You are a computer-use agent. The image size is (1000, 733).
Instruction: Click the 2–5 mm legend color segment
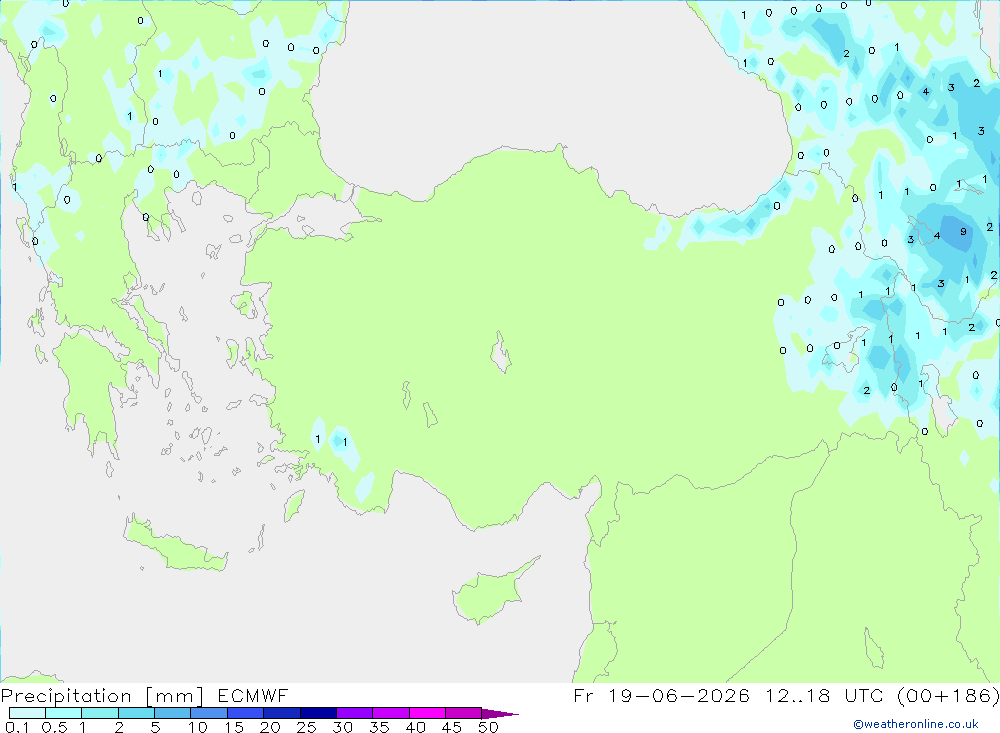[x=136, y=713]
